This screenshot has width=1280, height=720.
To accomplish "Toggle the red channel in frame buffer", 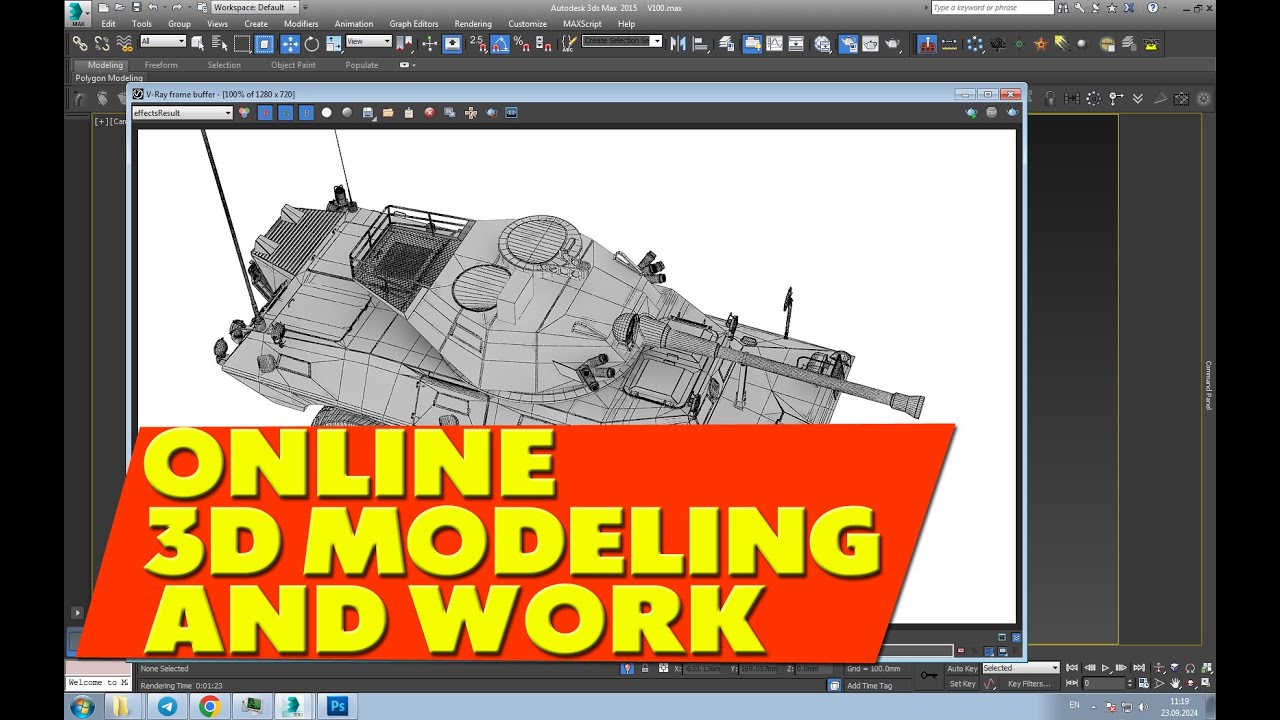I will (x=265, y=113).
